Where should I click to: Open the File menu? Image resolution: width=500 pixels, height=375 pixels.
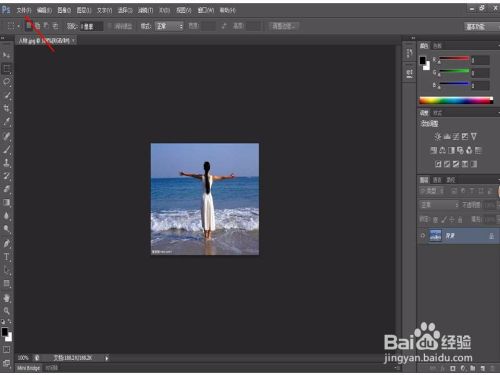24,10
